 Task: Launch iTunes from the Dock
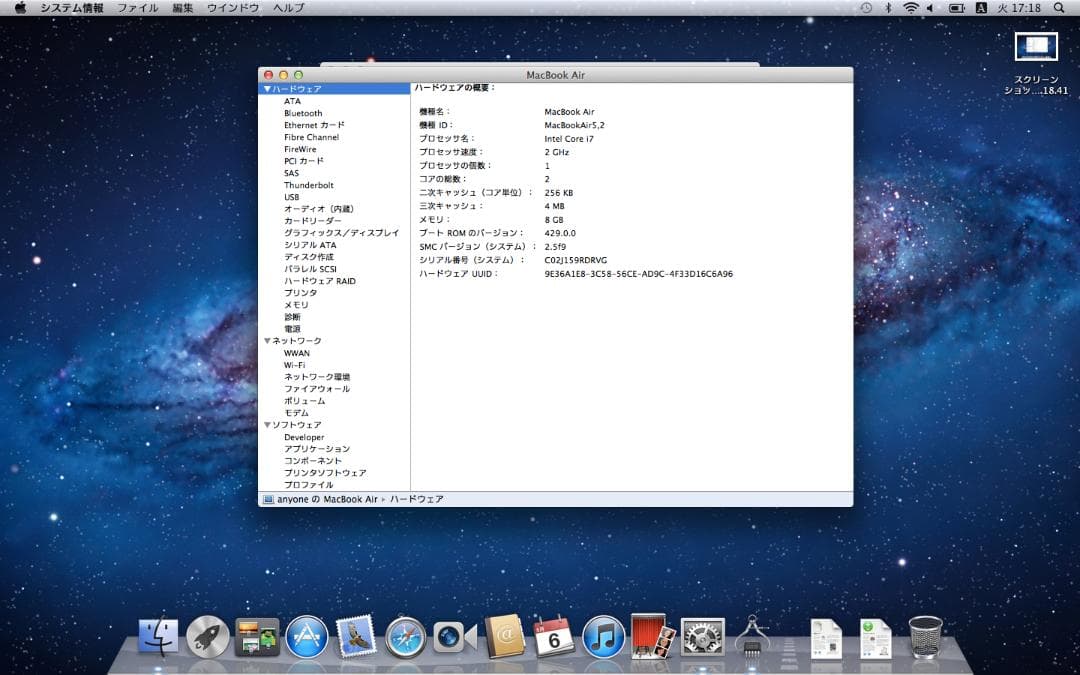point(602,634)
